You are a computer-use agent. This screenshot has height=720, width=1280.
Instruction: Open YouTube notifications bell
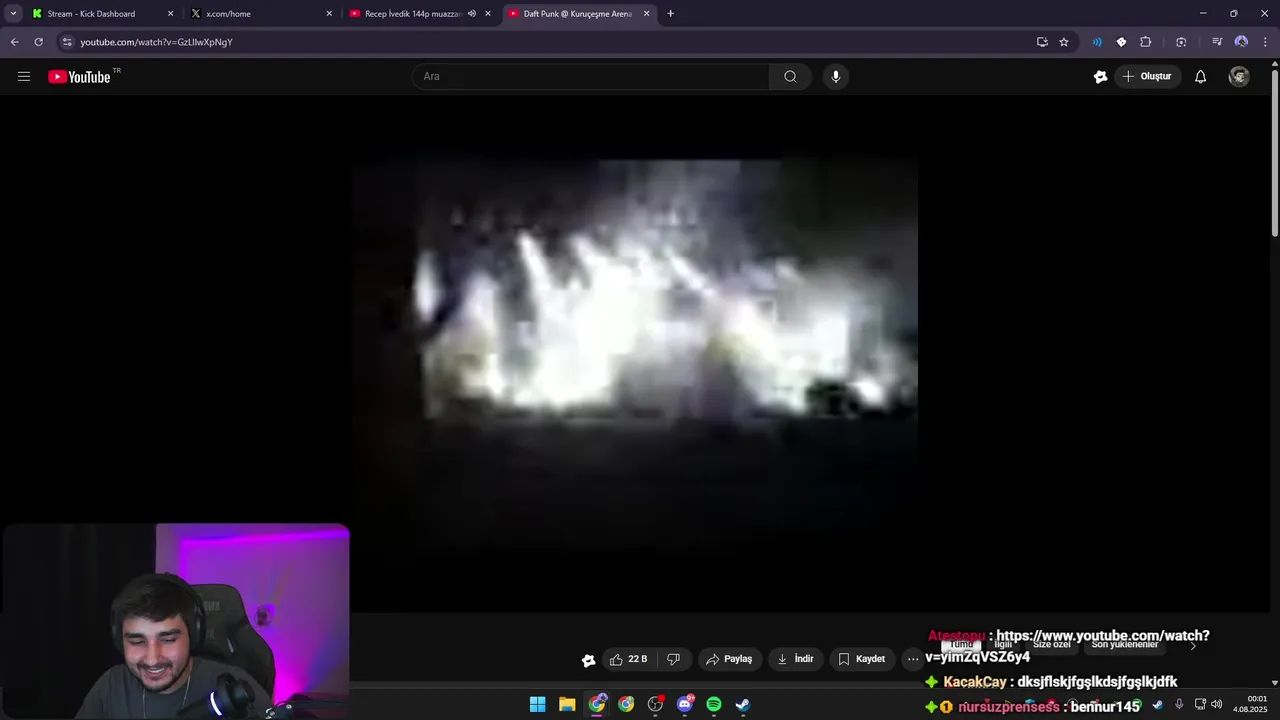(1200, 76)
